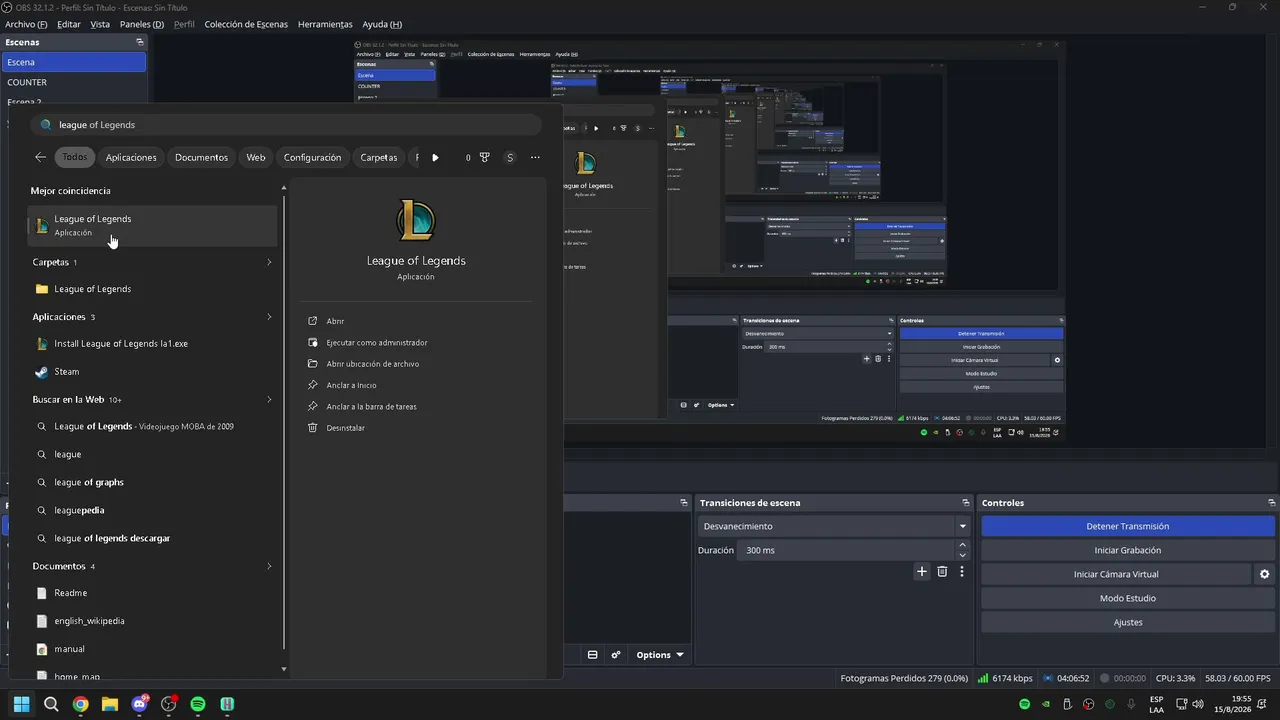Open Spotify from the taskbar
The height and width of the screenshot is (720, 1280).
[198, 704]
